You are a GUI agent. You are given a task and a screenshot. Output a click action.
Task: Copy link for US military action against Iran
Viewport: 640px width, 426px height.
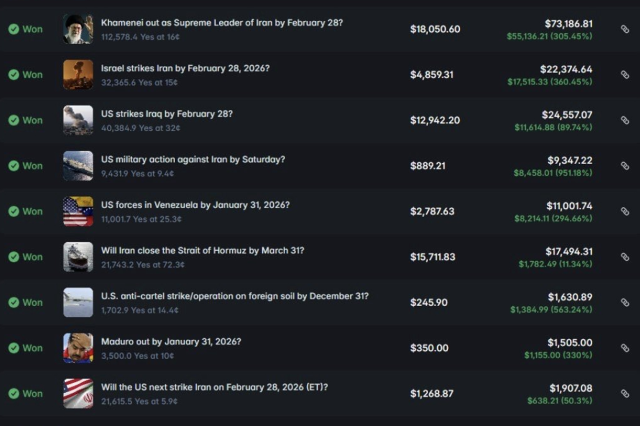[x=625, y=166]
